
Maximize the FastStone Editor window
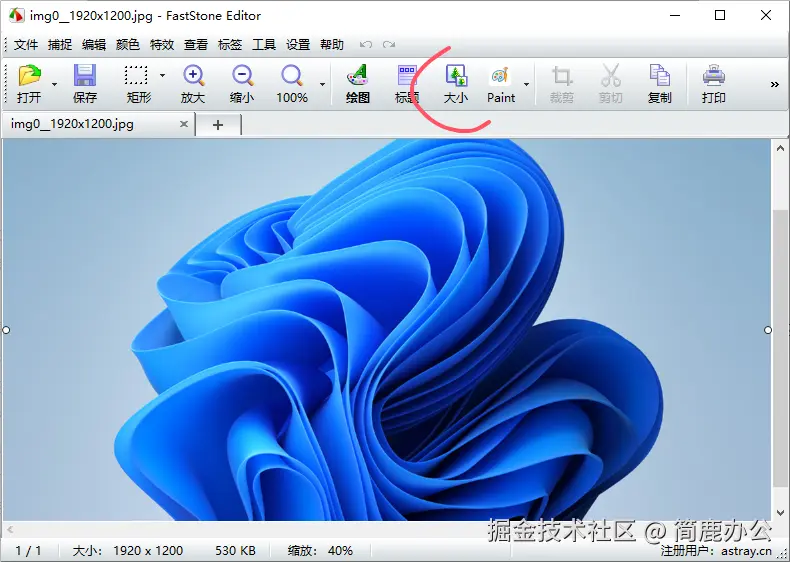pyautogui.click(x=720, y=15)
